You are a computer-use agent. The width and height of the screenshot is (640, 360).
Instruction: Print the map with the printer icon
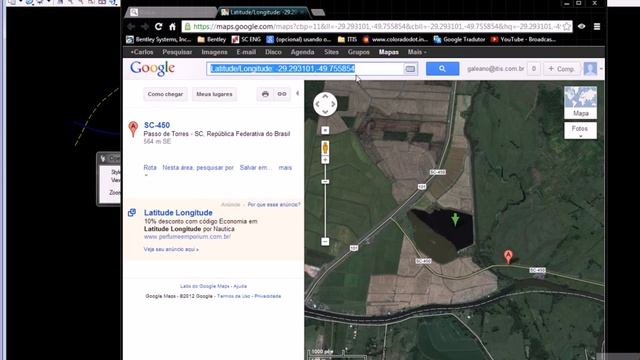pyautogui.click(x=265, y=94)
